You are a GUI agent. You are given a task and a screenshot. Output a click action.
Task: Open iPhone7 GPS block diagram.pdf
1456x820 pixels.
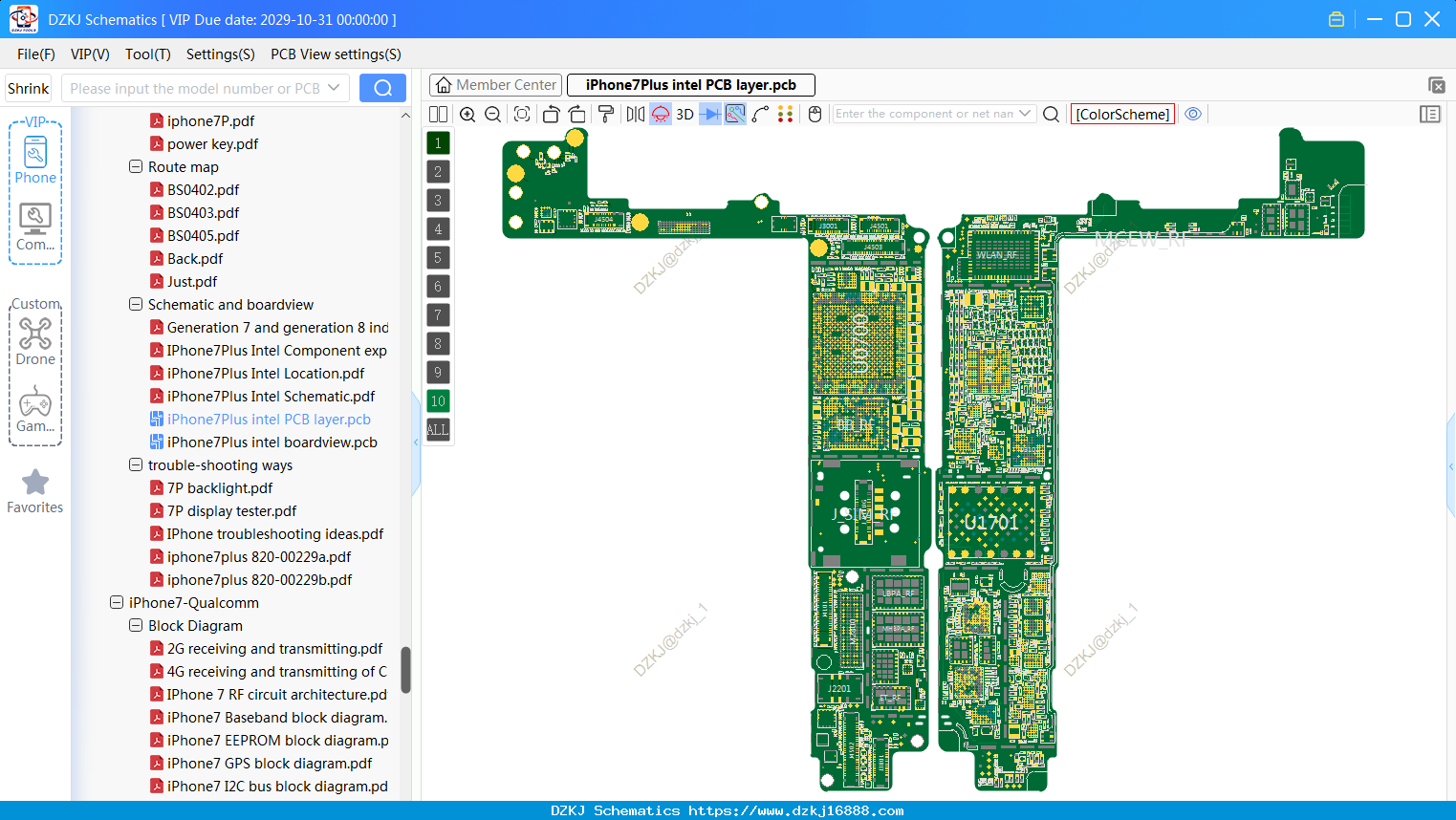tap(261, 763)
